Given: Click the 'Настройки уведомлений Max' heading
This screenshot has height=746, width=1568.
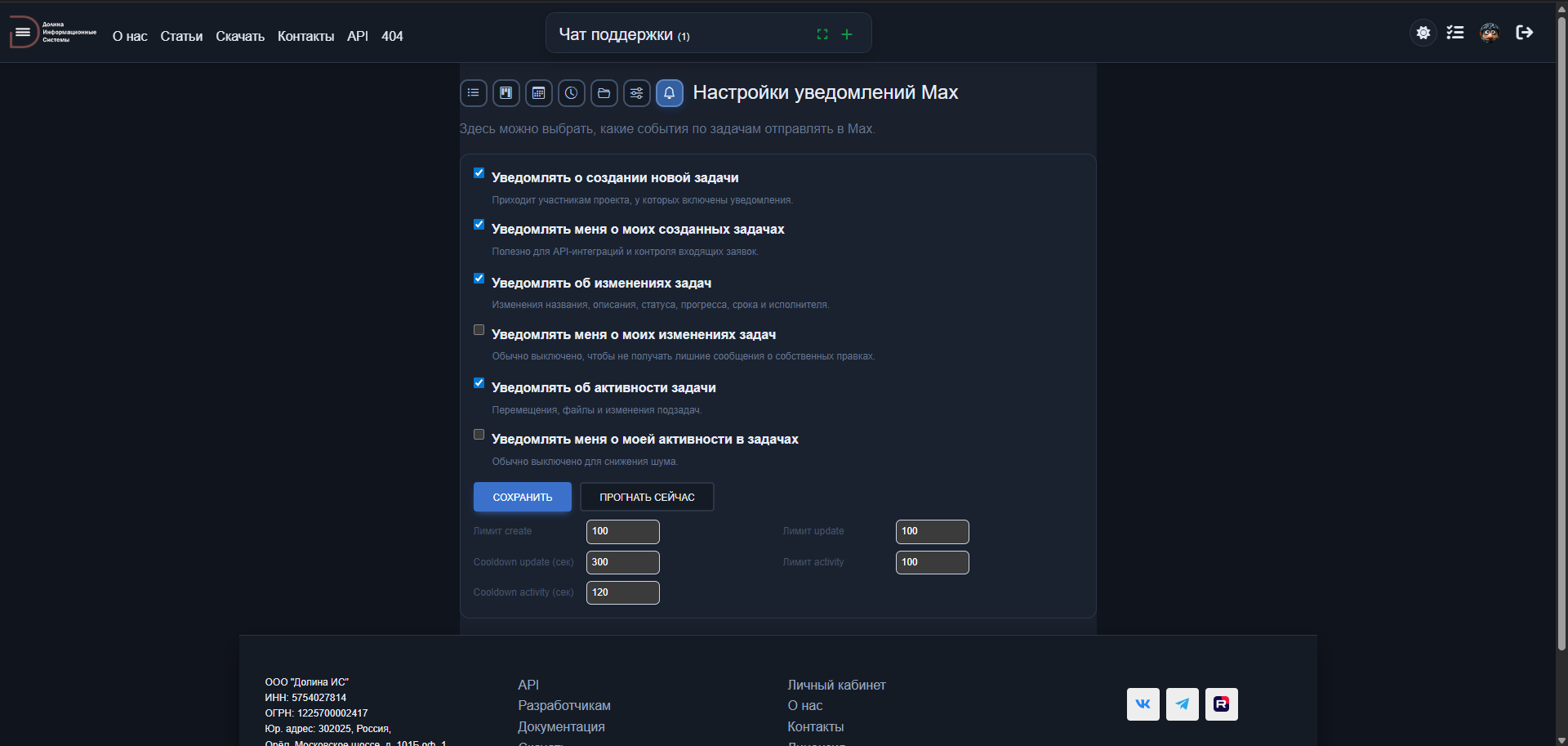Looking at the screenshot, I should (x=826, y=92).
